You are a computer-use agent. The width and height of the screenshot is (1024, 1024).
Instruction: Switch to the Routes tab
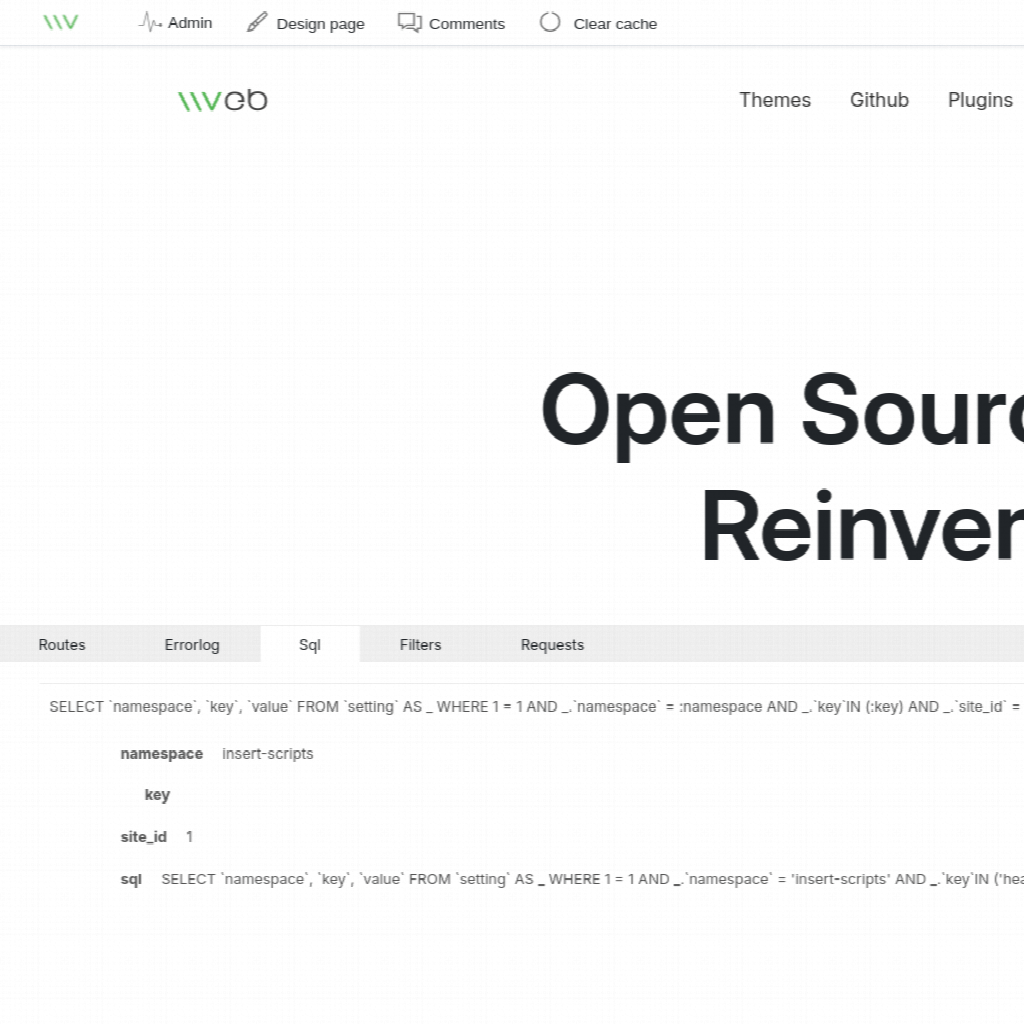(x=62, y=645)
